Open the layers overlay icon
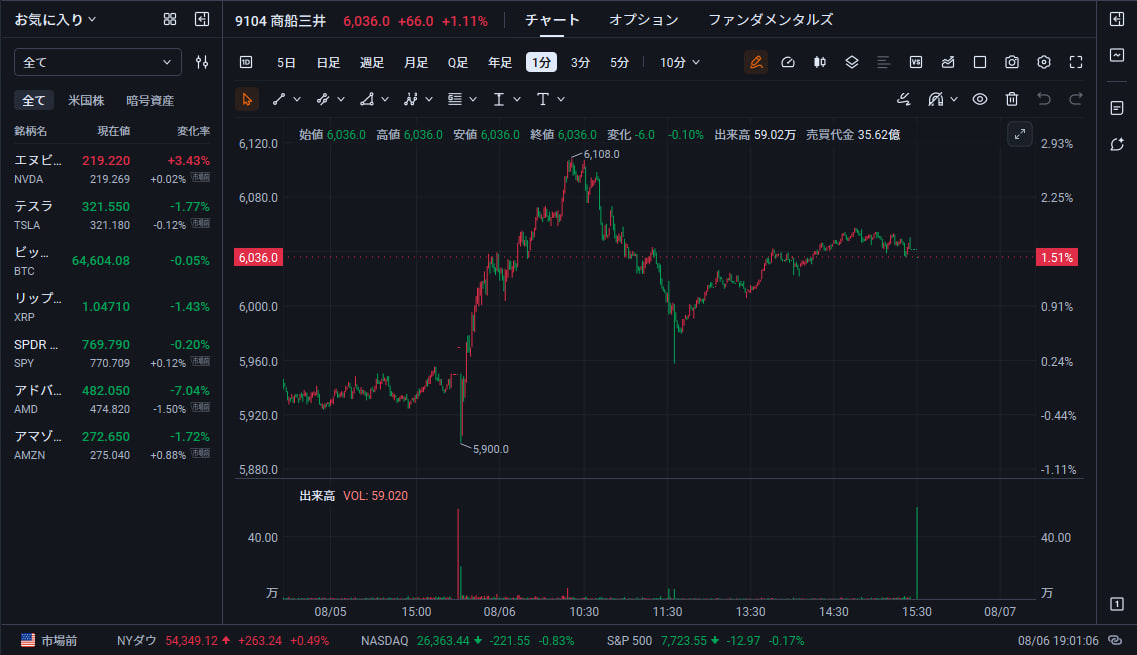Viewport: 1137px width, 655px height. (x=851, y=62)
